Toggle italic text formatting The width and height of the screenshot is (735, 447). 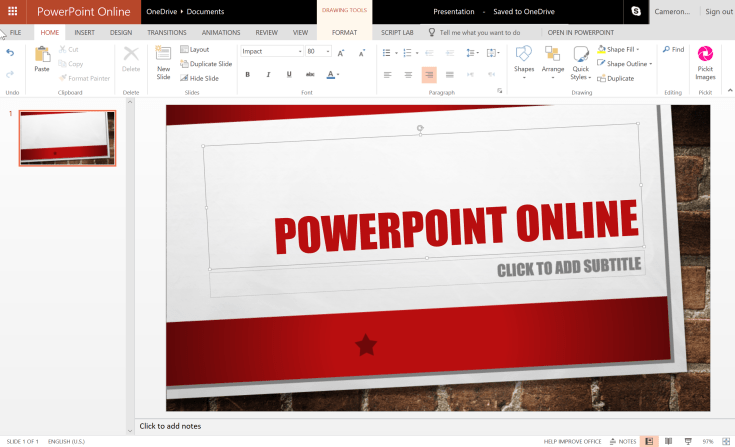(268, 75)
